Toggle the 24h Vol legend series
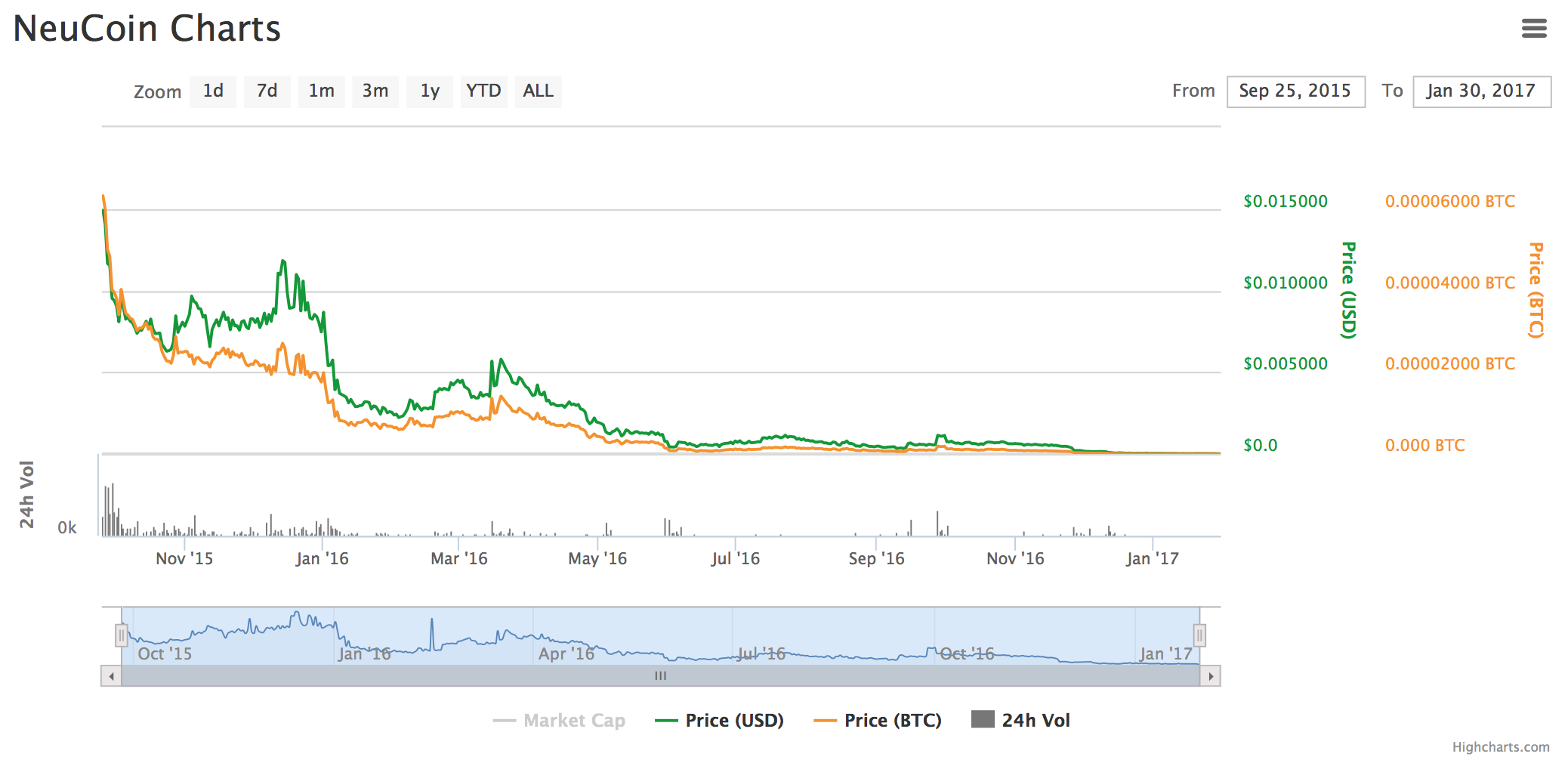The image size is (1568, 766). 1020,720
